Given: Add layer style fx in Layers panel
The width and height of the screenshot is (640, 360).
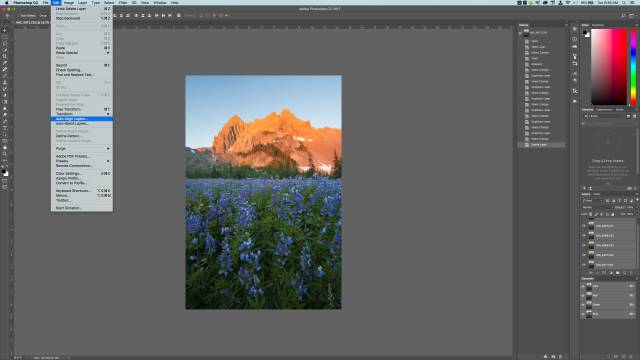Looking at the screenshot, I should click(x=597, y=273).
